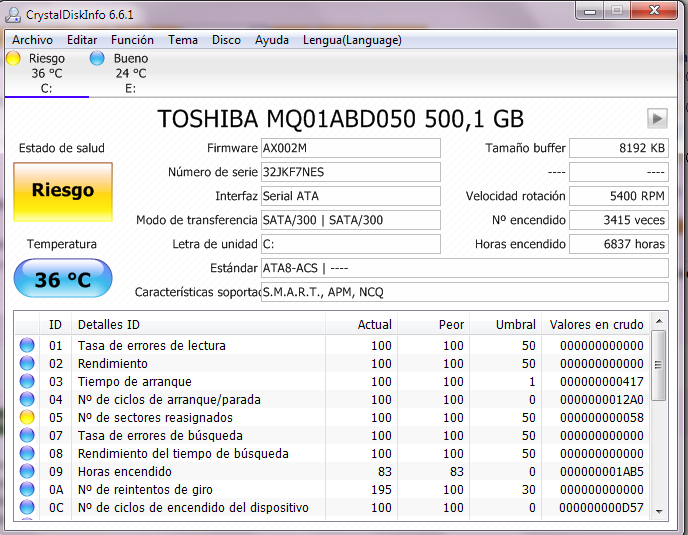Click the power-on count field 3415 veces
Screen dimensions: 688x535
pos(619,220)
